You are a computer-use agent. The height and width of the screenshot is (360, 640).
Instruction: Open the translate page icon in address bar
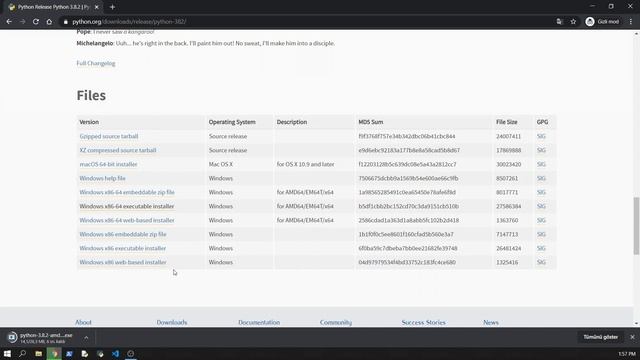pyautogui.click(x=559, y=22)
